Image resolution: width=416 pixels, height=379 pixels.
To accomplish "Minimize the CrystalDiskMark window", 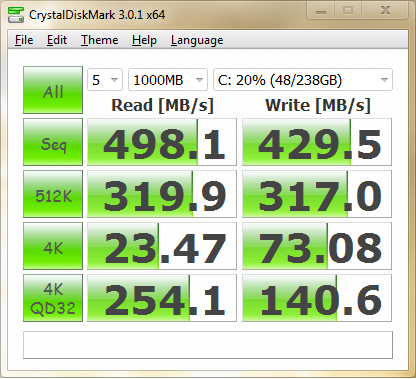I will coord(321,11).
